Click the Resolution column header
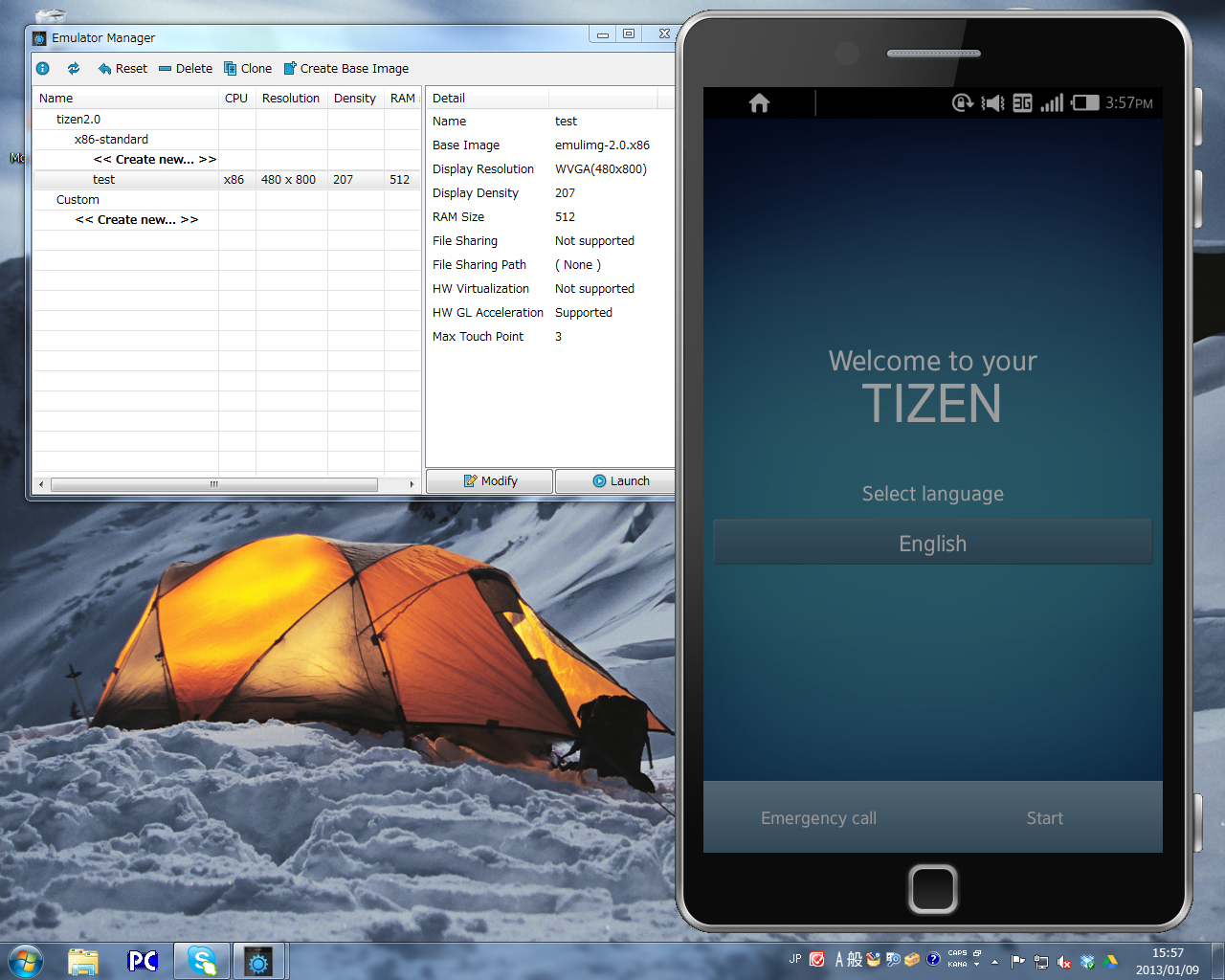Viewport: 1225px width, 980px height. click(291, 98)
